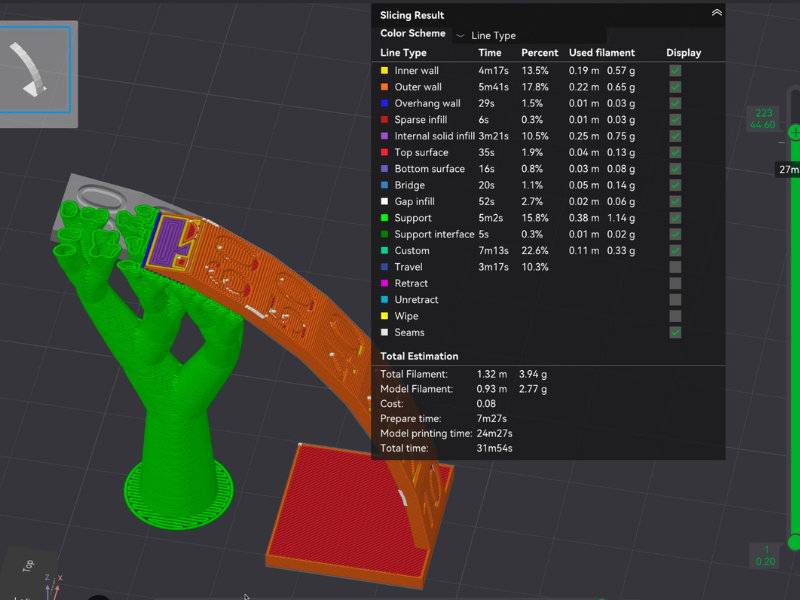Click the green Support color swatch

point(385,218)
